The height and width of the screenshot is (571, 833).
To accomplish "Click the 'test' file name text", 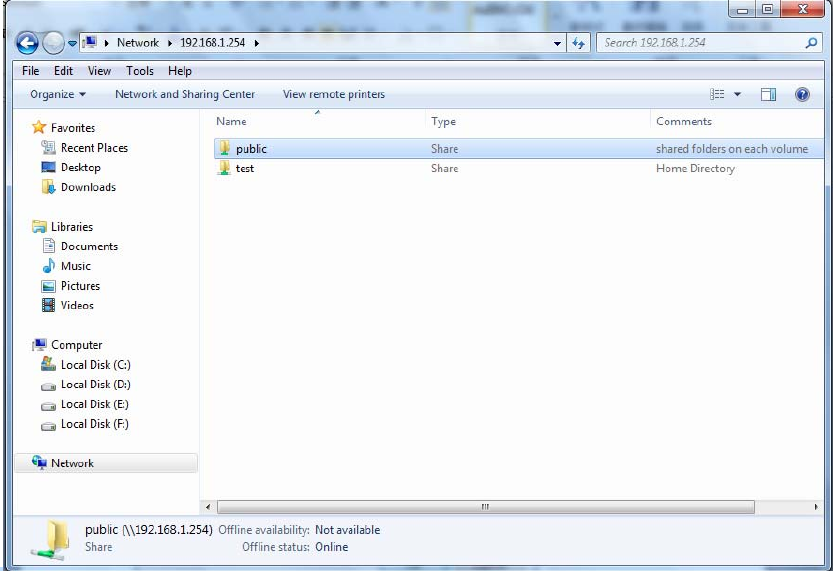I will (x=245, y=168).
